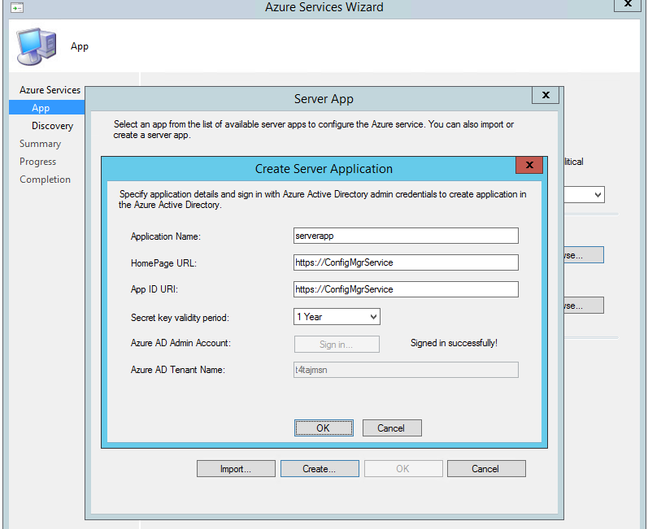Click the 'App ID URI:' label
This screenshot has width=648, height=529.
(x=154, y=289)
